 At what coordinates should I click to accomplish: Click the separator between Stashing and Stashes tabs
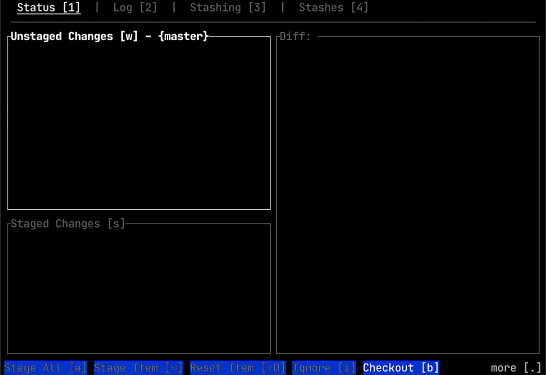[x=282, y=7]
